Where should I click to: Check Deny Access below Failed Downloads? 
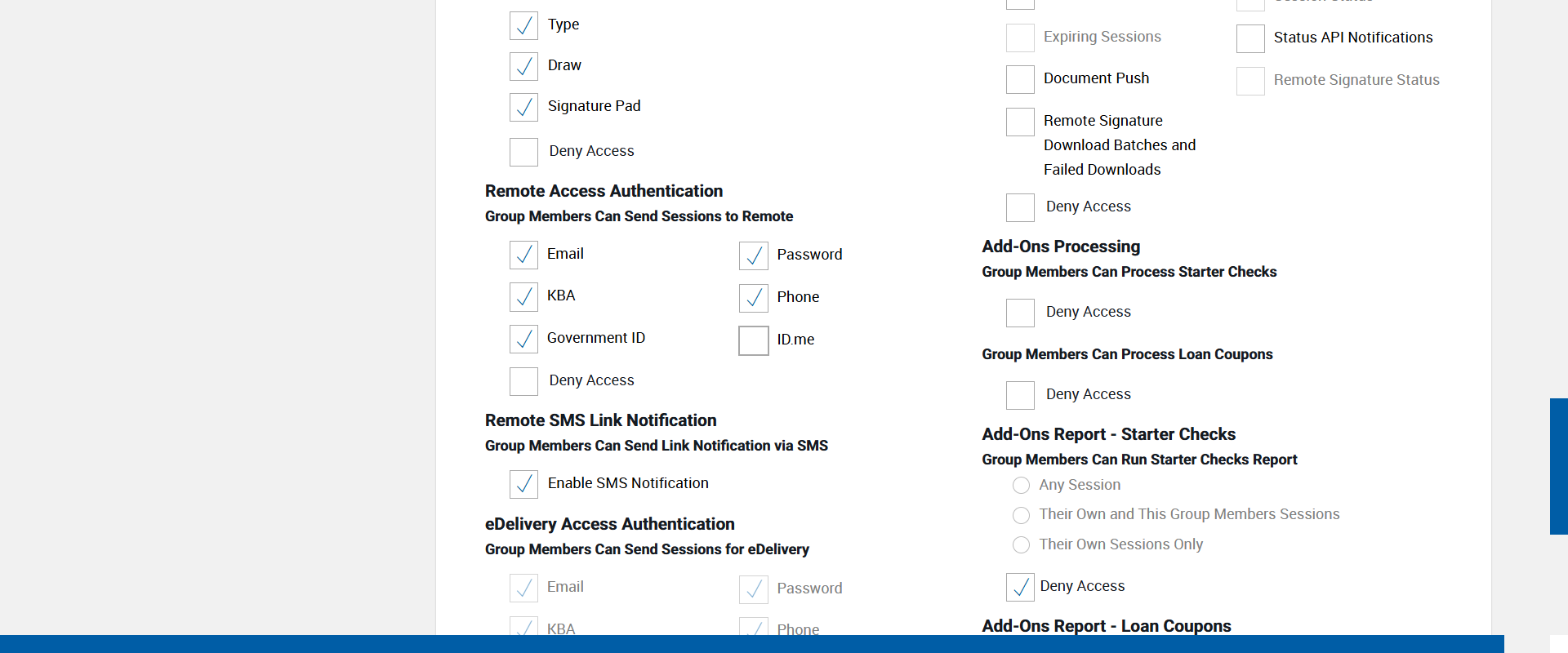(x=1020, y=207)
